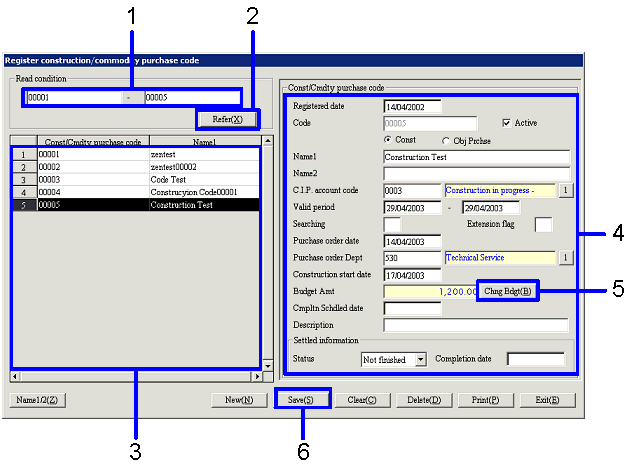
Task: Click the Name1 input field
Action: pos(476,157)
